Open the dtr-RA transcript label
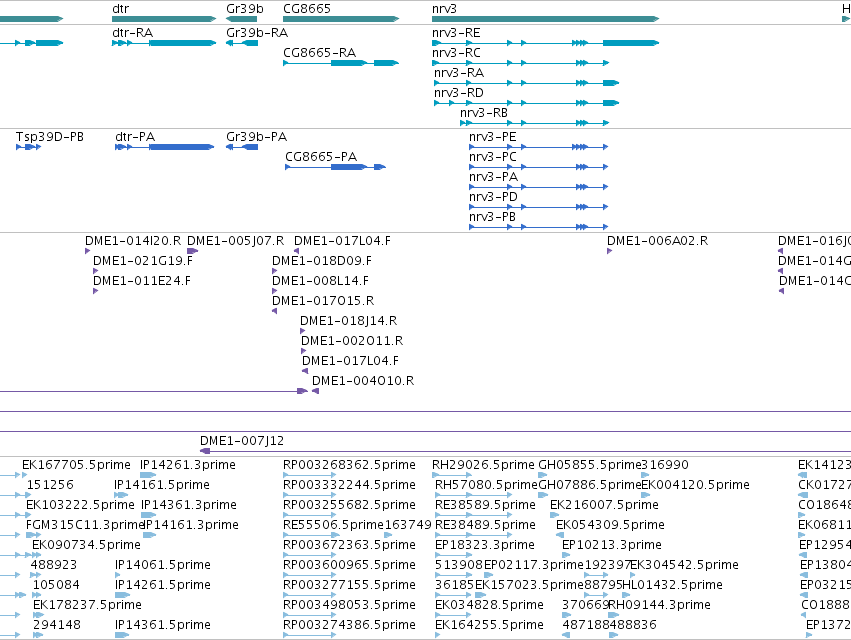The image size is (851, 640). [x=132, y=33]
